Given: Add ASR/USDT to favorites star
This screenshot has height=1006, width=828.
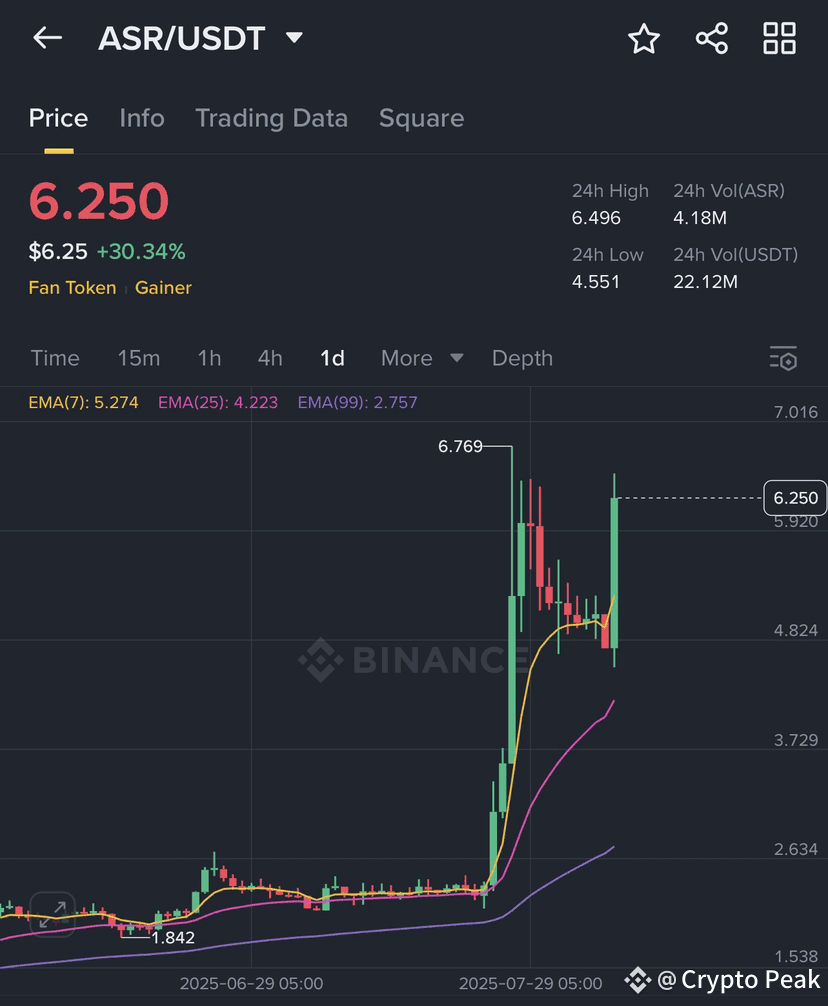Looking at the screenshot, I should (643, 38).
